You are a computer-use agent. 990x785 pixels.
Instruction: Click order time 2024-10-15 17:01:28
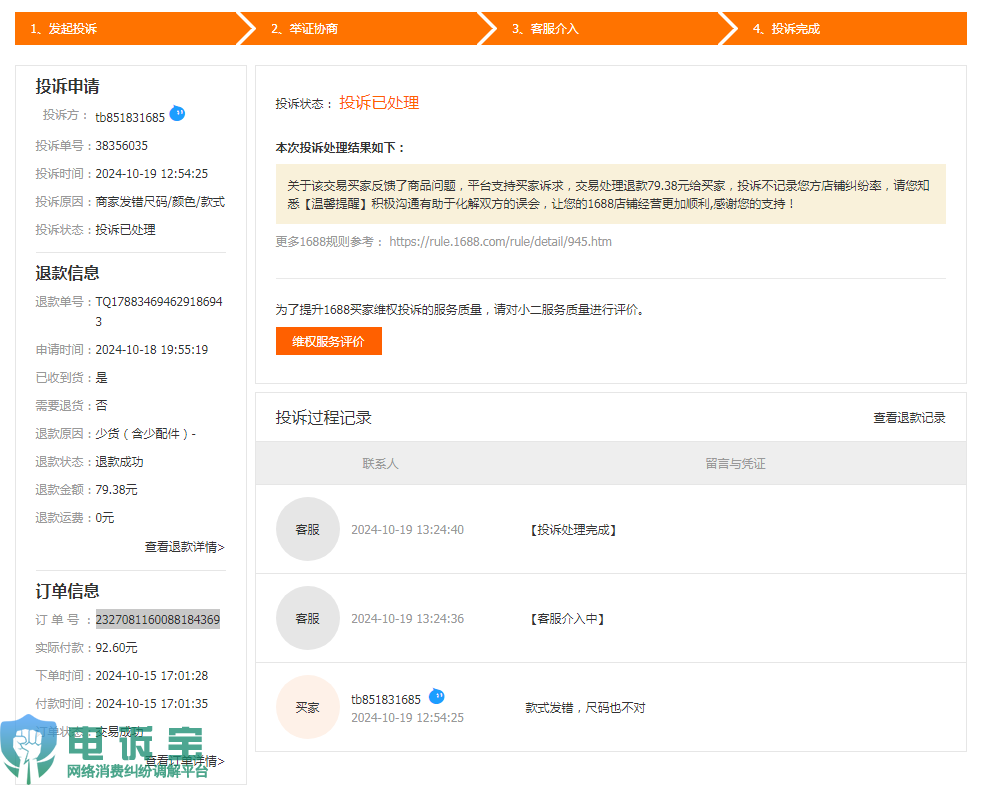click(152, 675)
